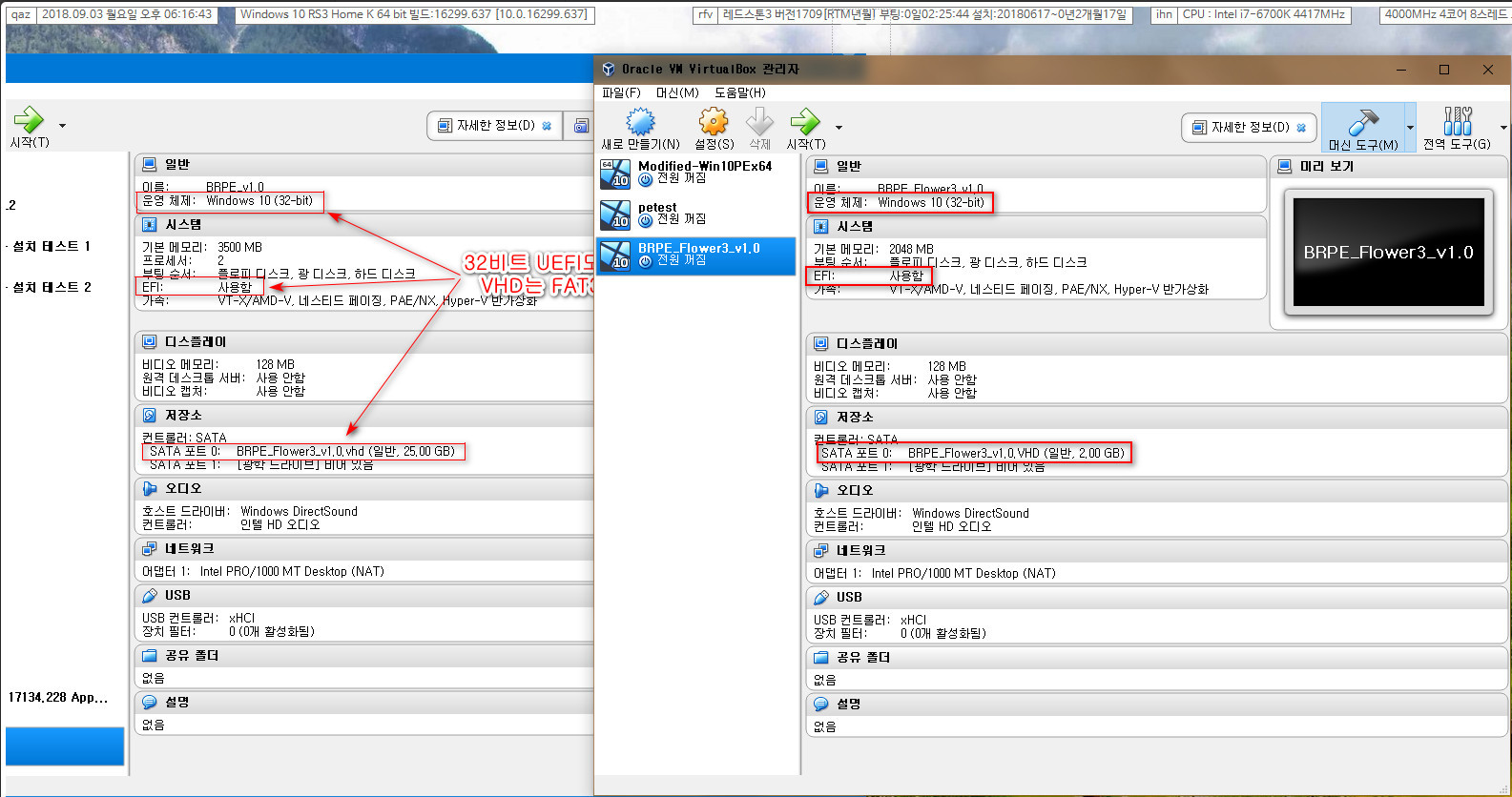The width and height of the screenshot is (1512, 797).
Task: Click Network section icon in back window
Action: [150, 548]
